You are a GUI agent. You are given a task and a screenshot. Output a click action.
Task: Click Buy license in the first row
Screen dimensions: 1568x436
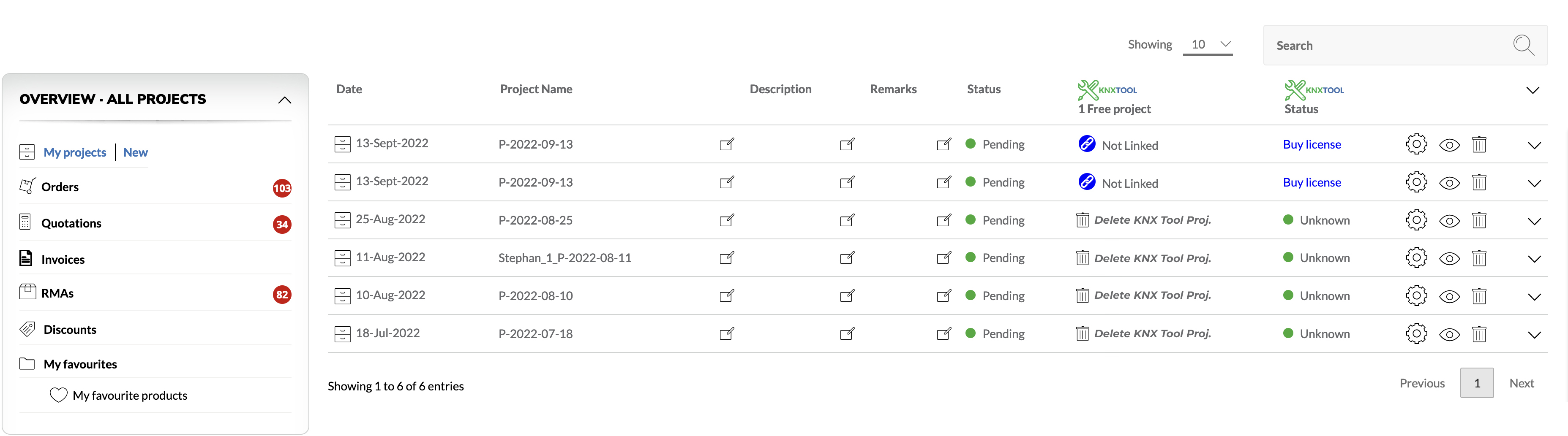pos(1312,144)
